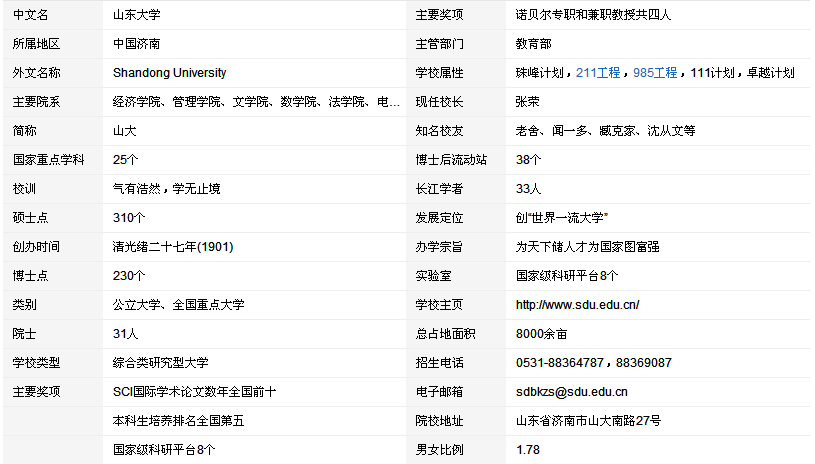Click the text SCI国际学术论文数年全国前十
Image resolution: width=815 pixels, height=464 pixels.
click(194, 392)
